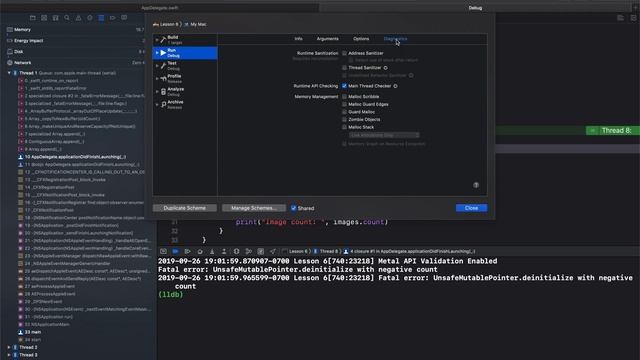Screen dimensions: 640x360
Task: Open the Breakpoint navigator icon
Action: pos(113,18)
